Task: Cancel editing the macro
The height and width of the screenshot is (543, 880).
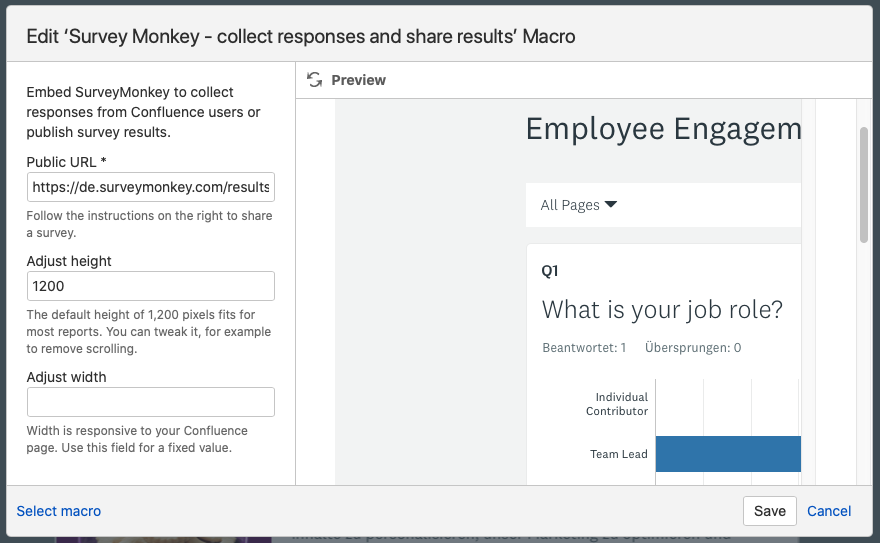Action: tap(829, 511)
